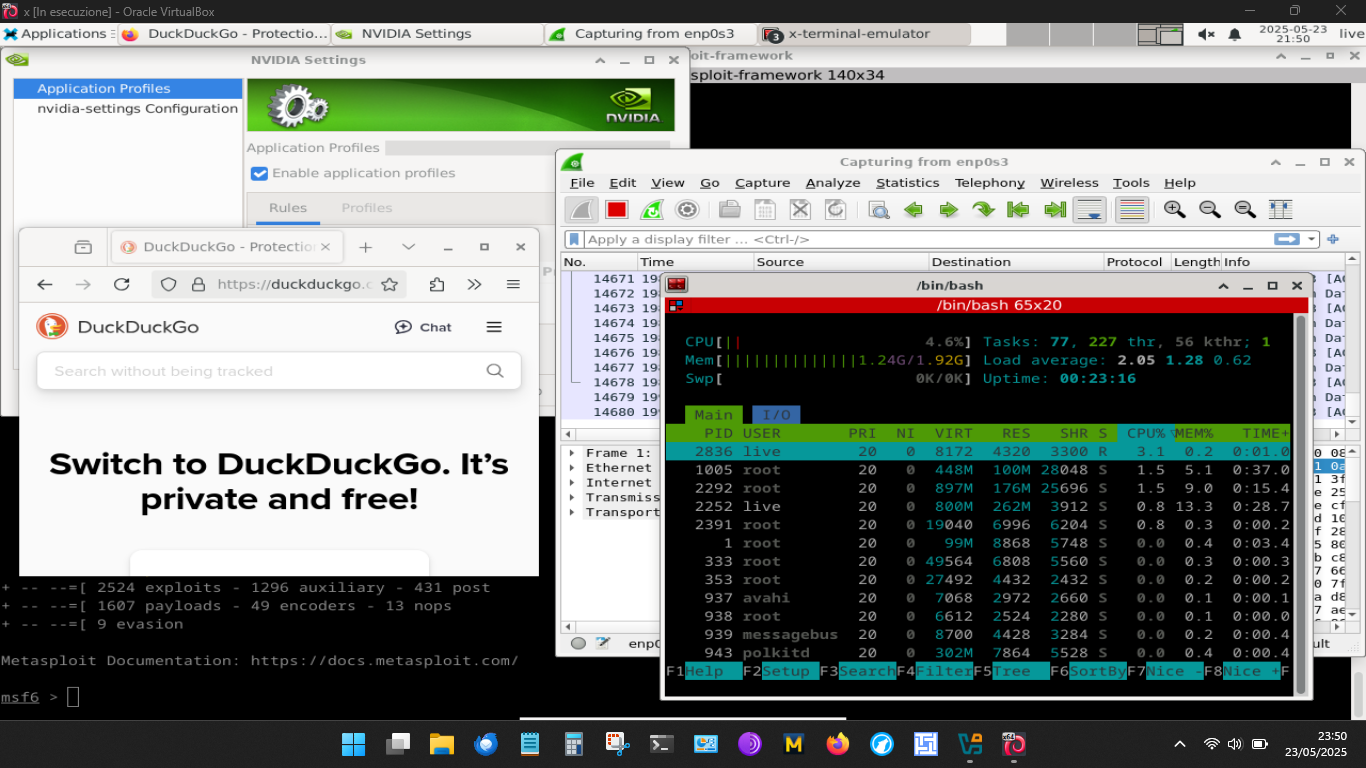Viewport: 1366px width, 768px height.
Task: Bookmark the DuckDuckGo page with star
Action: pyautogui.click(x=389, y=284)
